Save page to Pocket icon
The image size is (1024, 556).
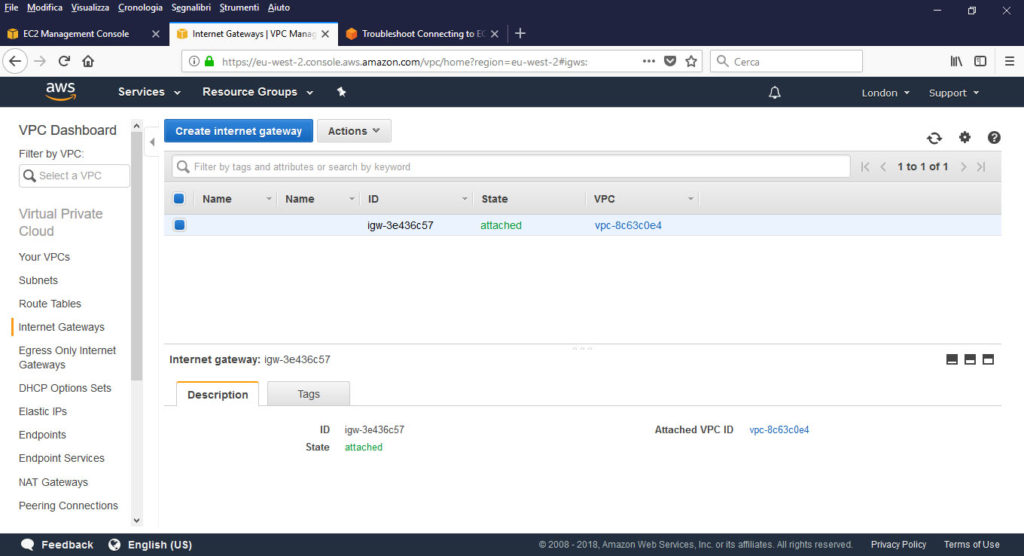pyautogui.click(x=670, y=61)
